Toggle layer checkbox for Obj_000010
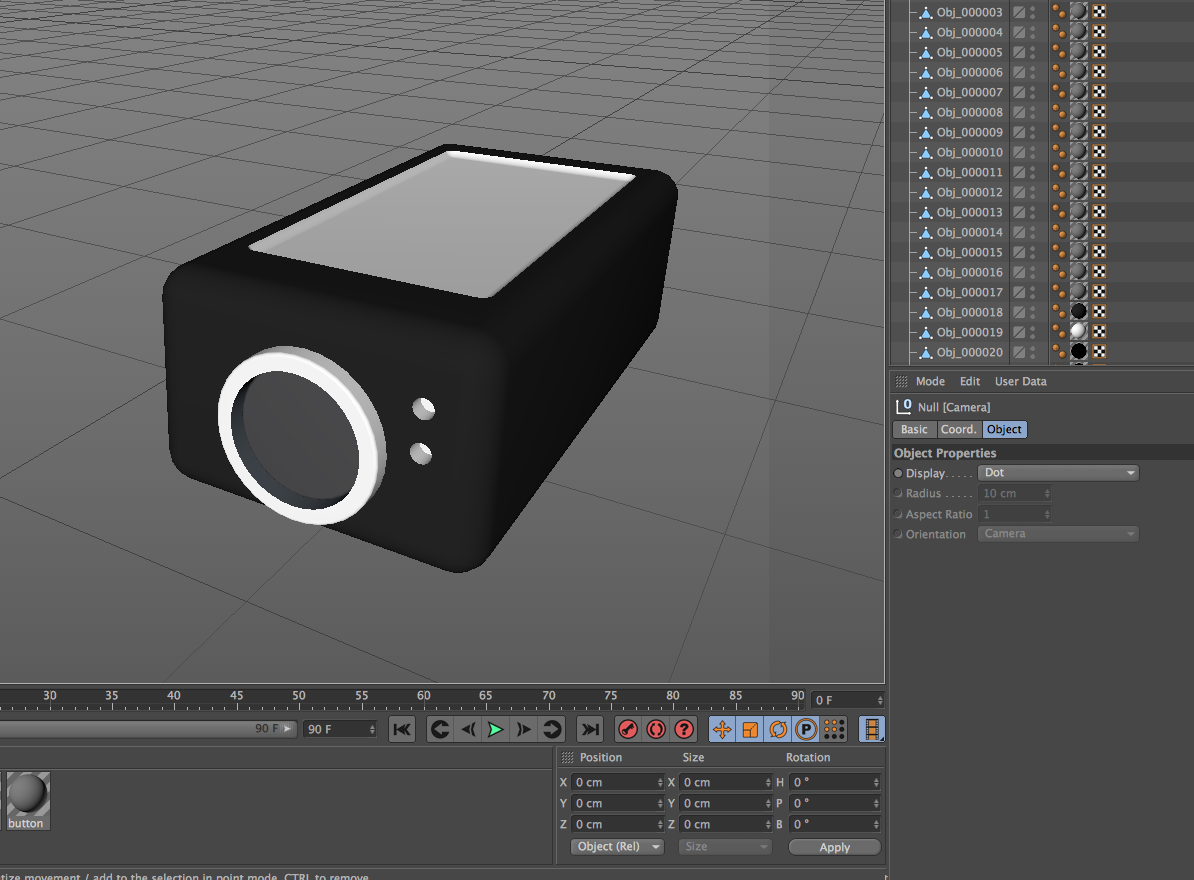 pos(1019,152)
